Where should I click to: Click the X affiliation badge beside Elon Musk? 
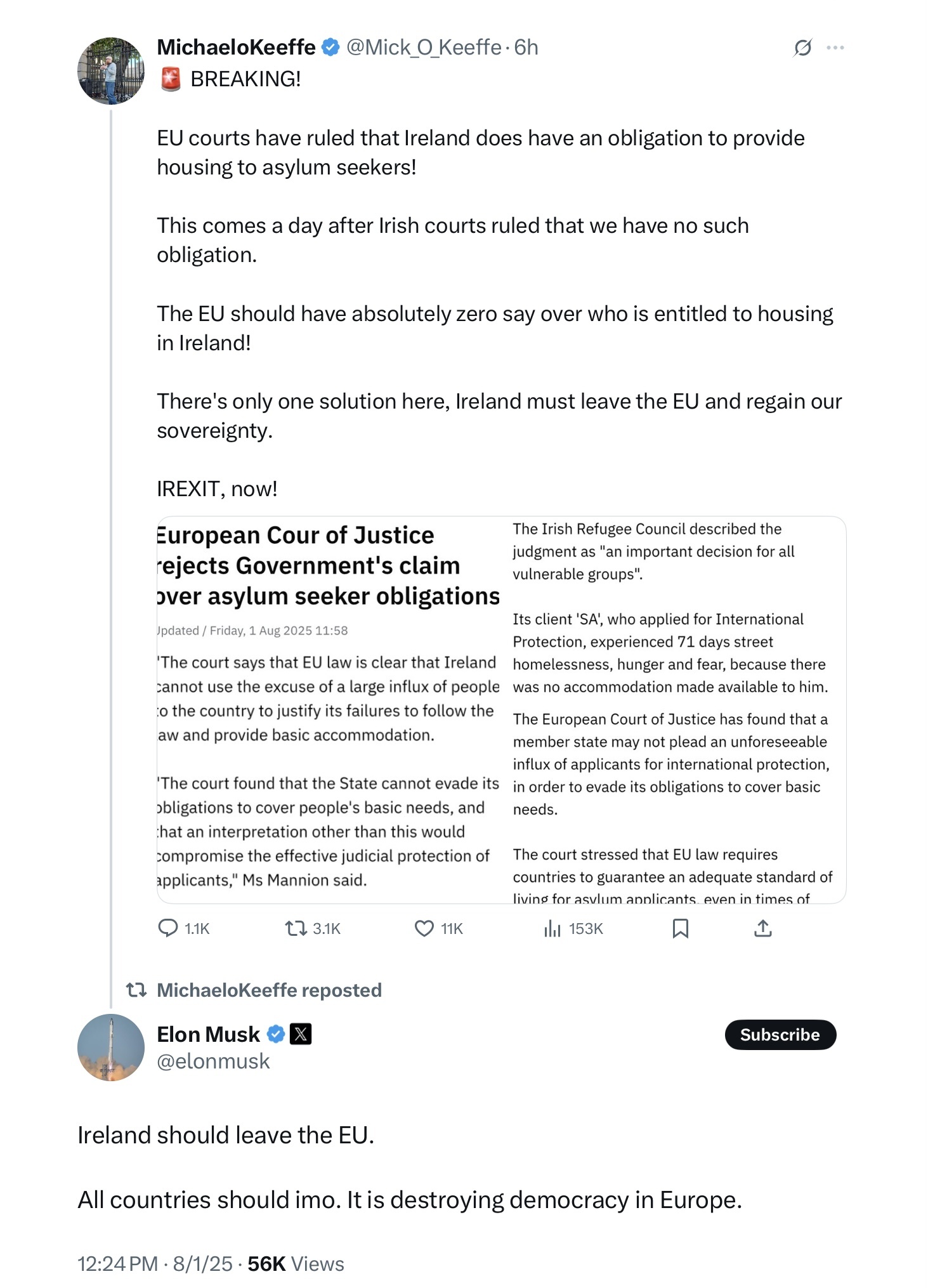click(301, 1034)
